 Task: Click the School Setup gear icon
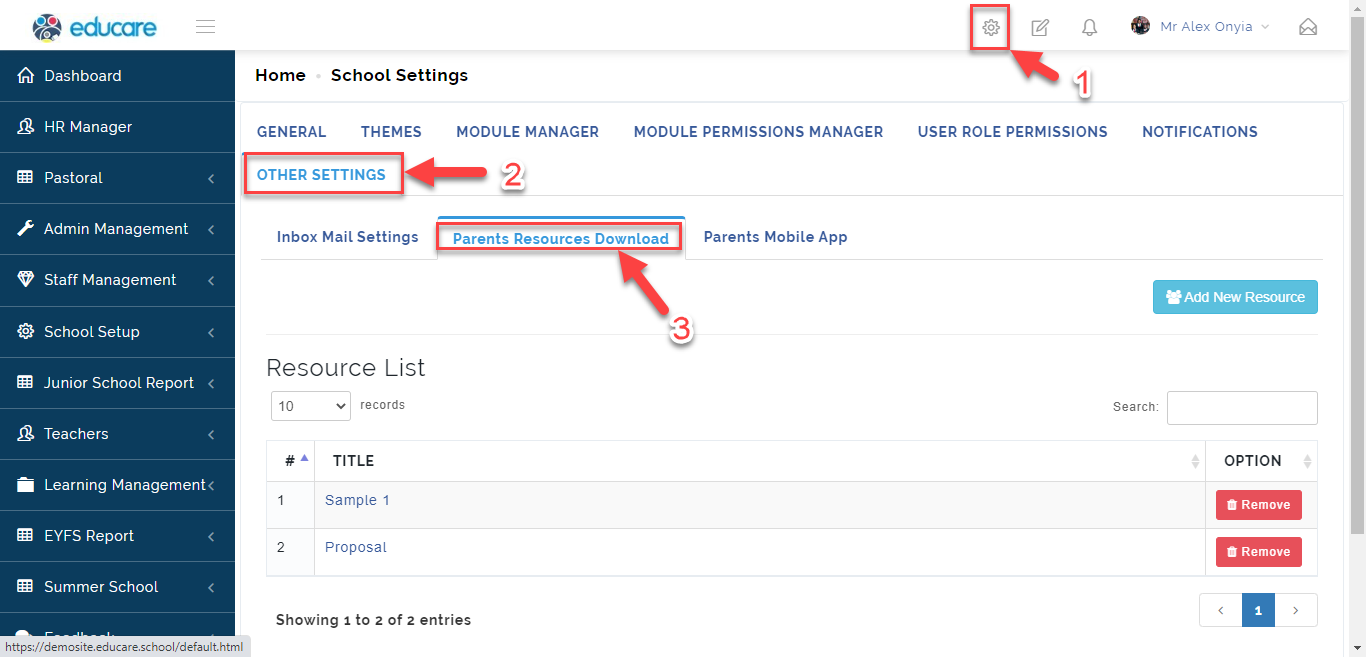26,332
